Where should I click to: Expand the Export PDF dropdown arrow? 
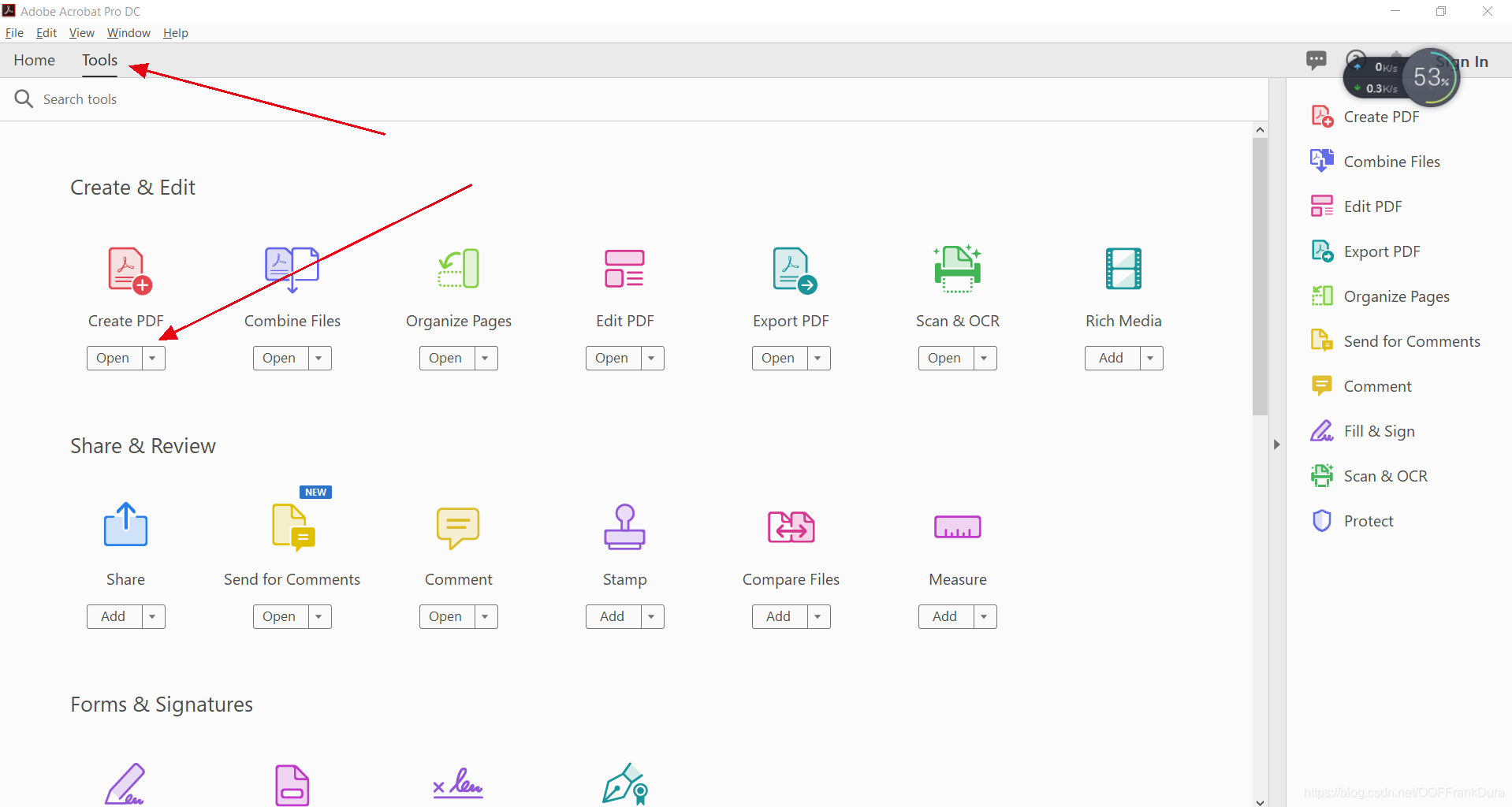pos(818,358)
